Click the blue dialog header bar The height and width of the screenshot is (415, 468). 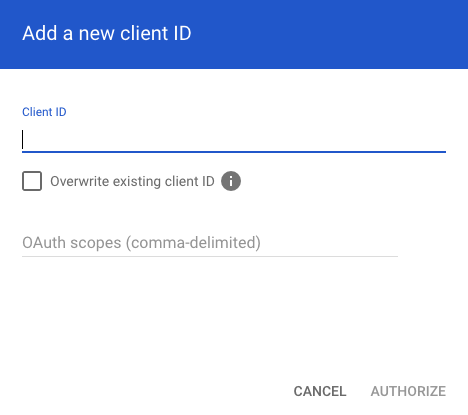[x=234, y=34]
